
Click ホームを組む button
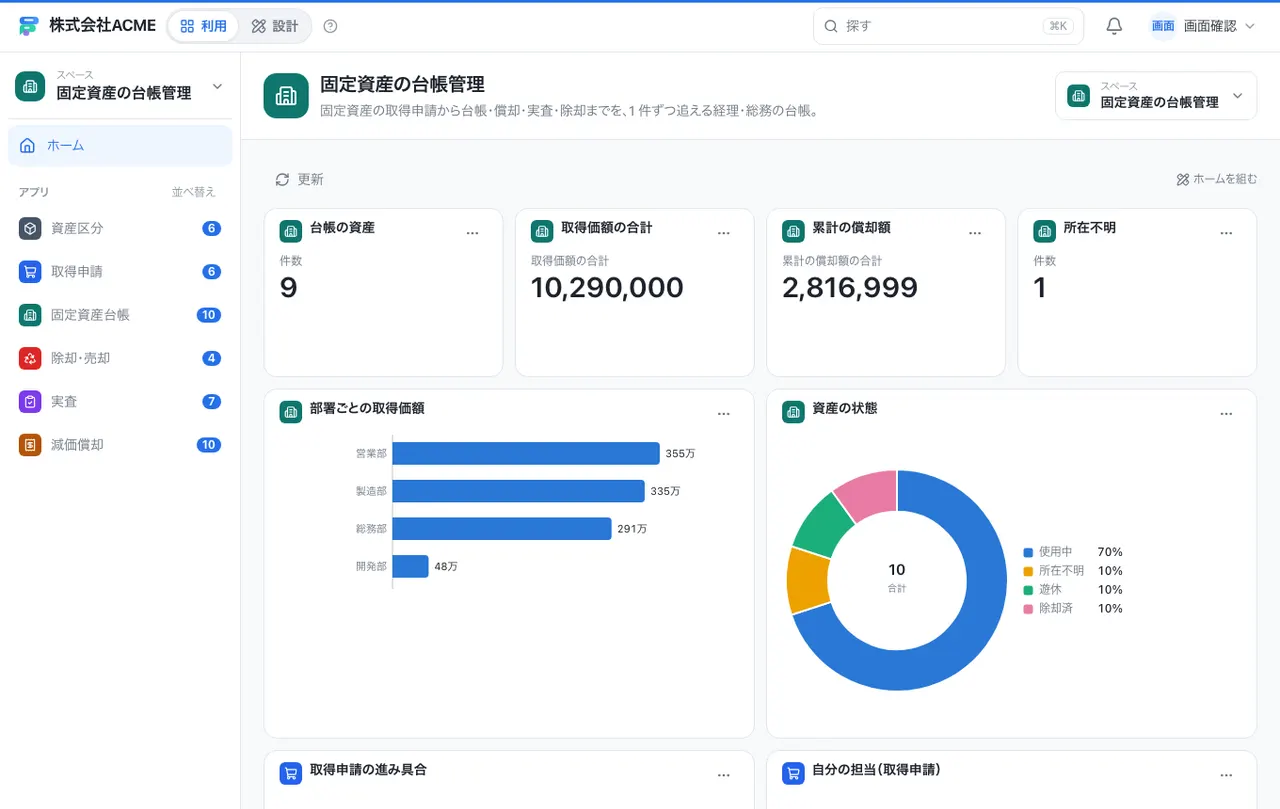[x=1217, y=180]
